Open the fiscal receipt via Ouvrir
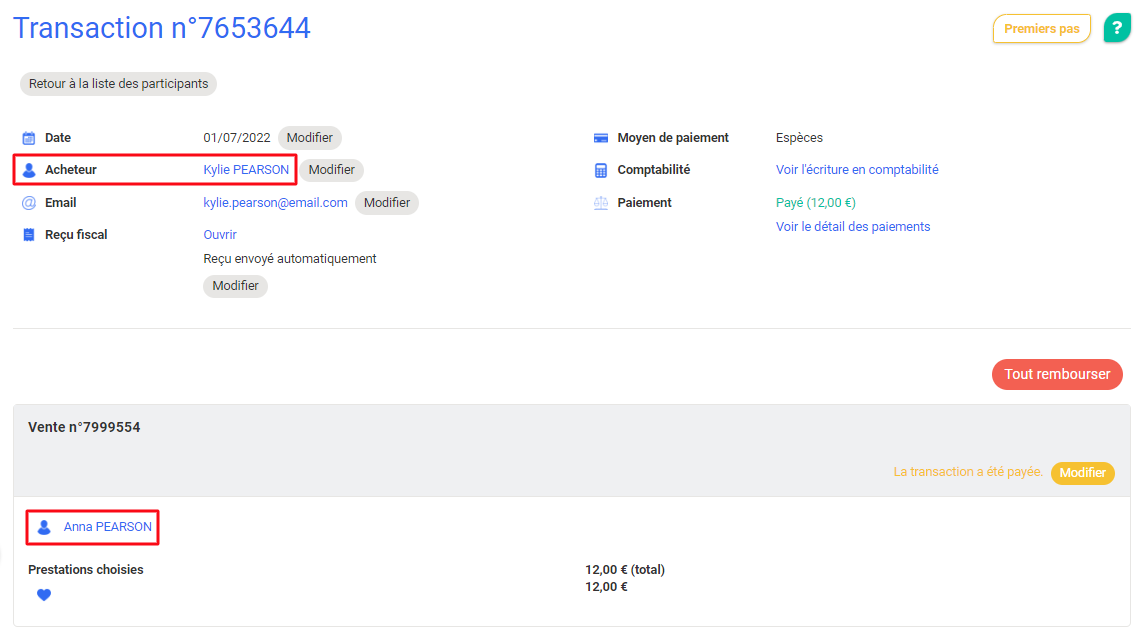The image size is (1144, 635). tap(220, 235)
